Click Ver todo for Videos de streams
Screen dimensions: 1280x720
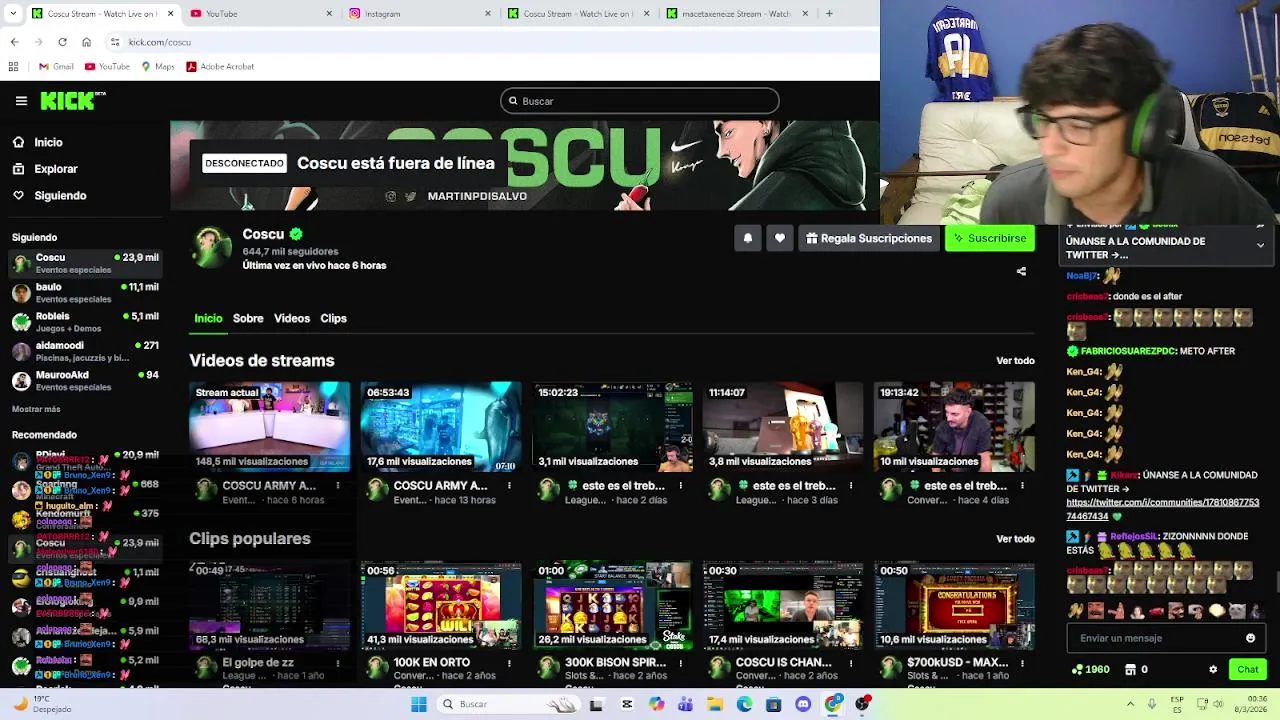1015,360
